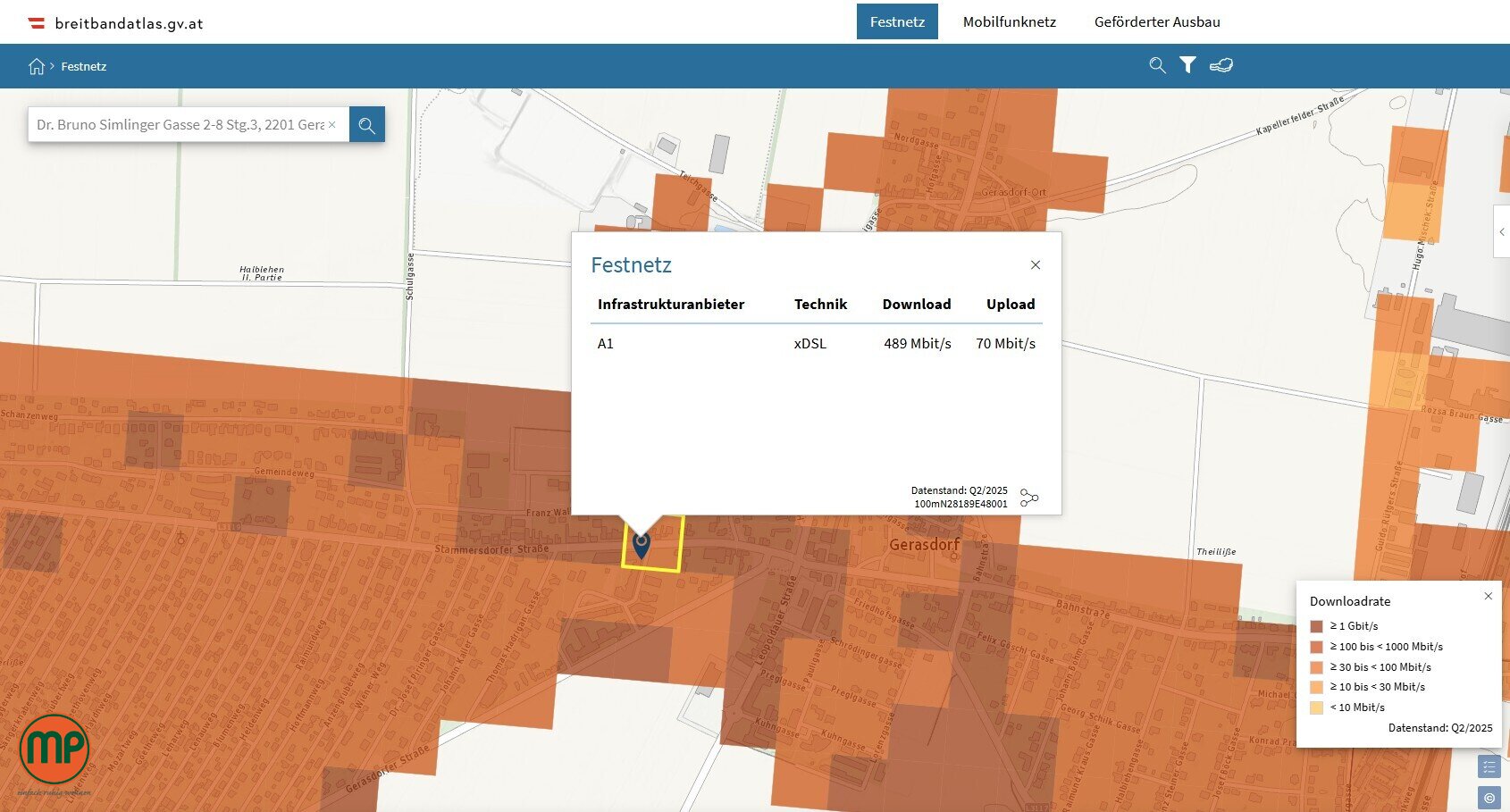Image resolution: width=1510 pixels, height=812 pixels.
Task: Select the Festnetz tab in the top navigation
Action: pyautogui.click(x=897, y=22)
